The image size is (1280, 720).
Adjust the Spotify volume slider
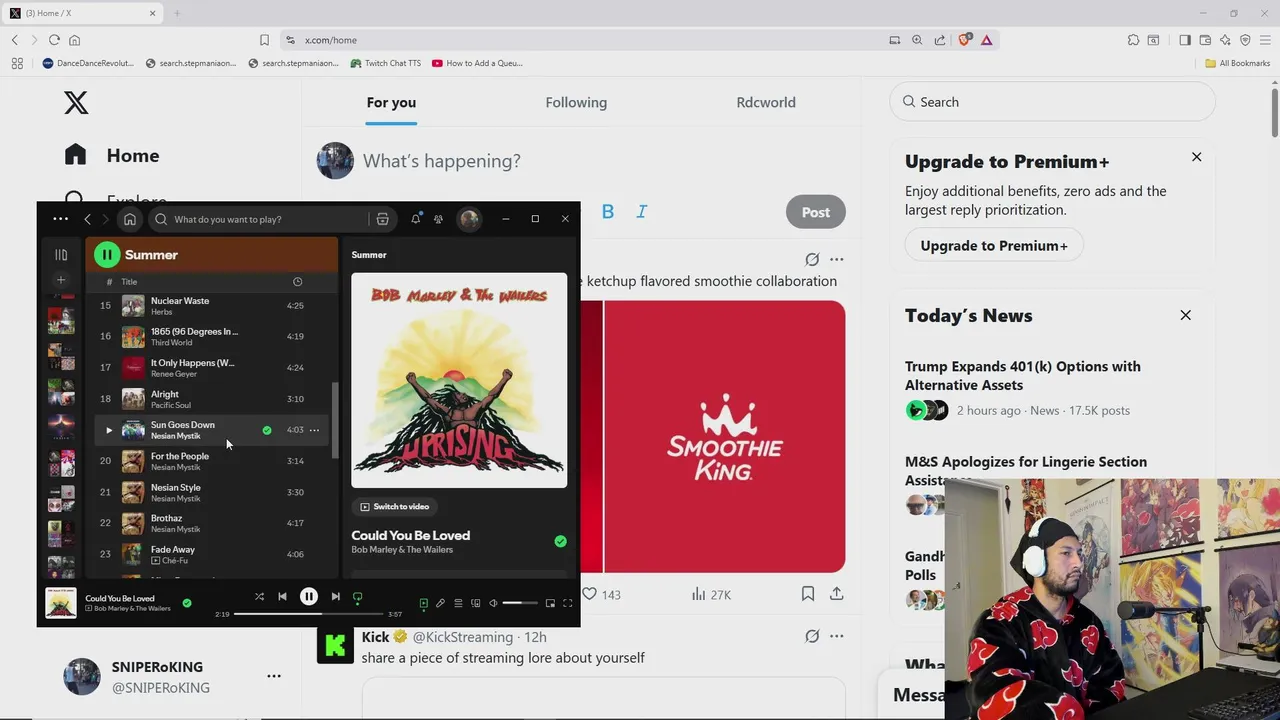click(520, 603)
